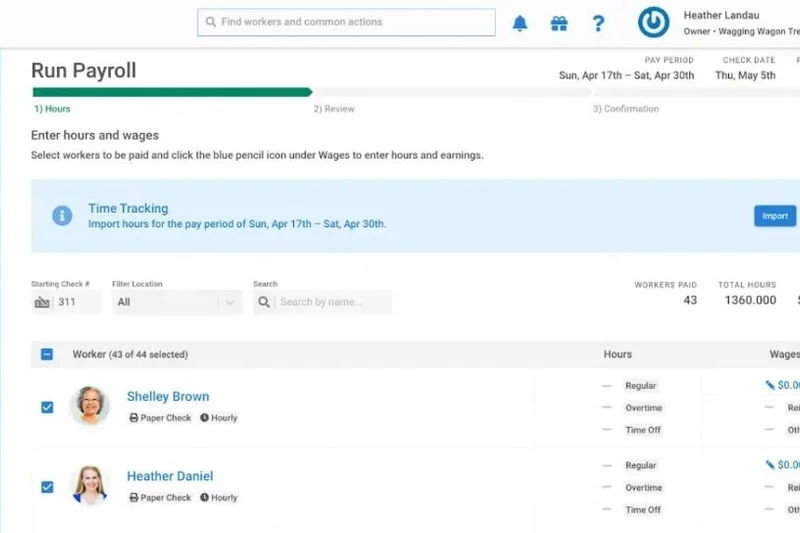Click the Import button
The width and height of the screenshot is (800, 533).
(x=775, y=216)
